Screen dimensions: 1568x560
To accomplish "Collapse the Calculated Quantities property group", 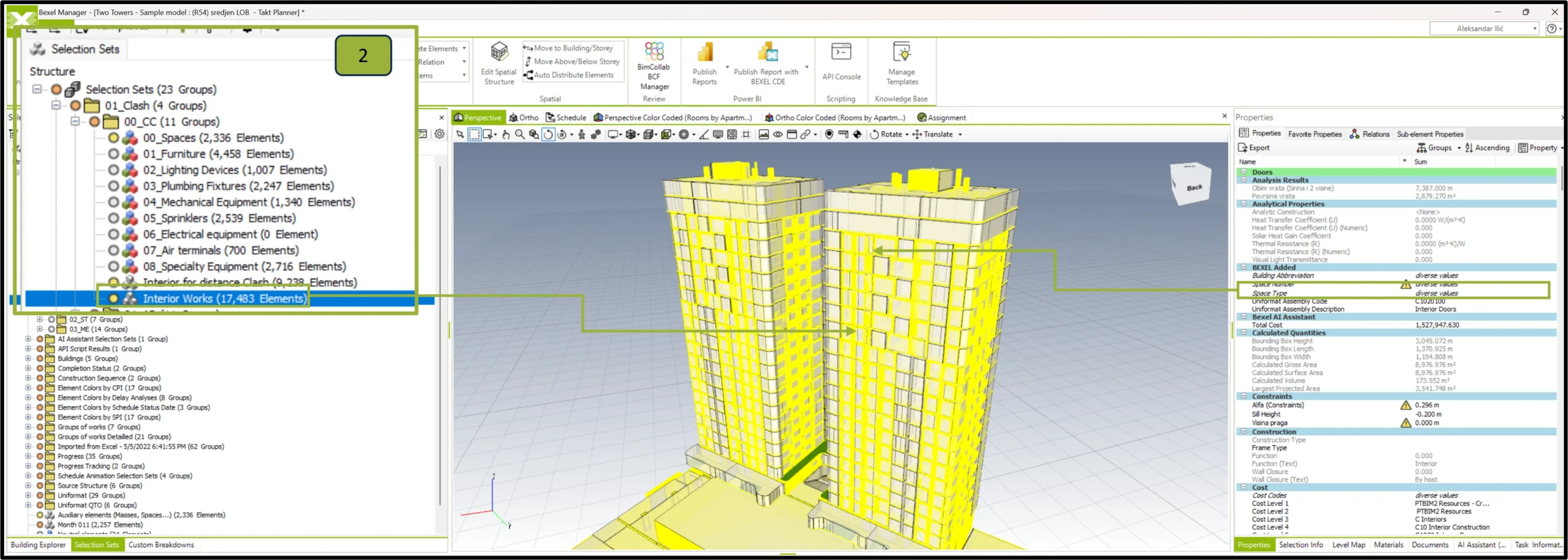I will (x=1243, y=333).
